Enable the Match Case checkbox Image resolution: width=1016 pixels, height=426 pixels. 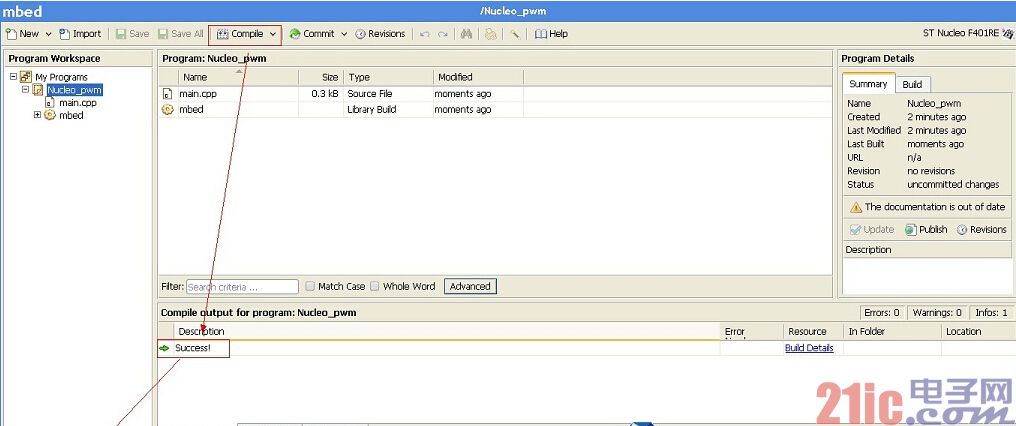coord(310,286)
